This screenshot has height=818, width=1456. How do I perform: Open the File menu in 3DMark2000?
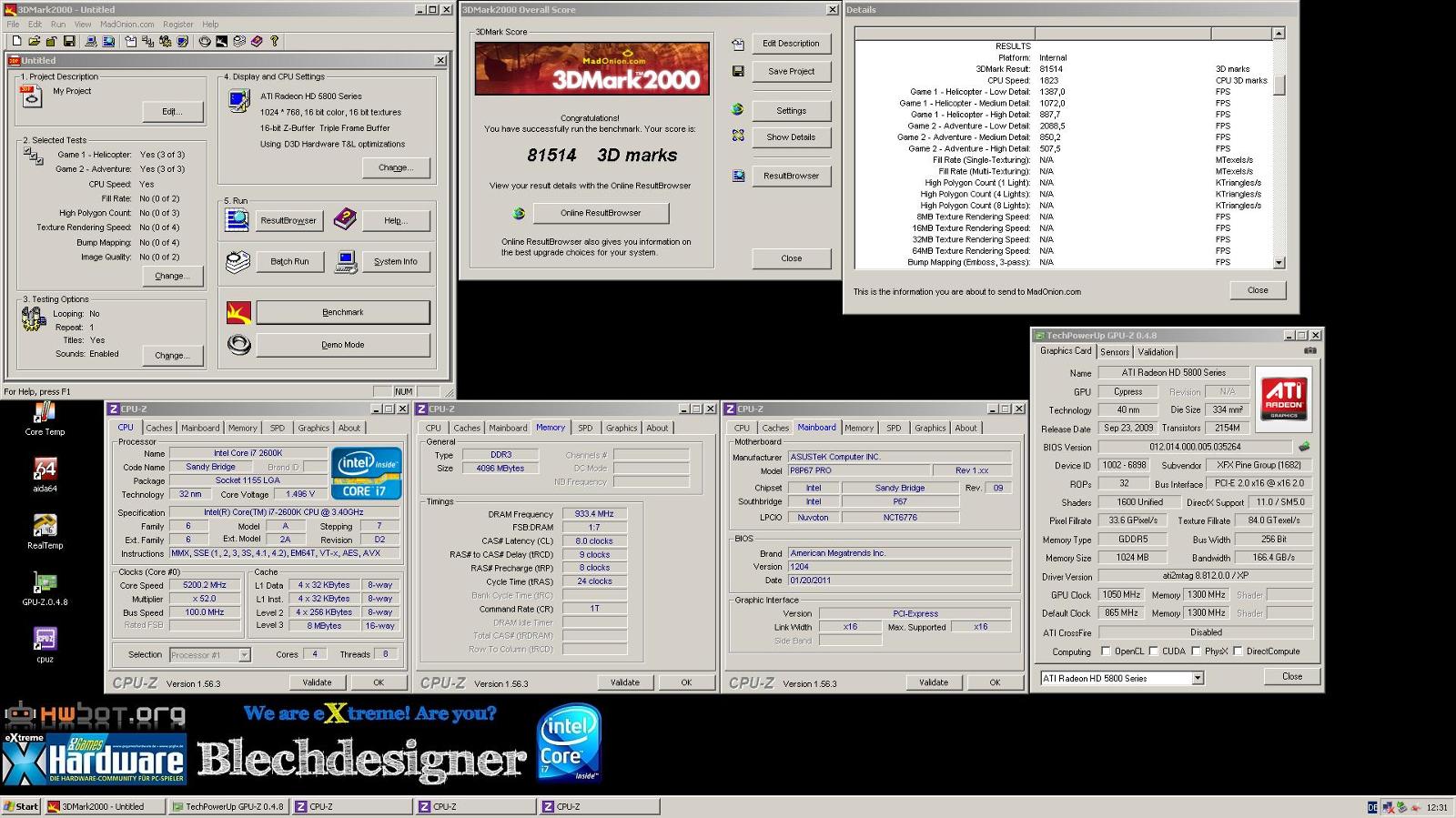pos(13,25)
